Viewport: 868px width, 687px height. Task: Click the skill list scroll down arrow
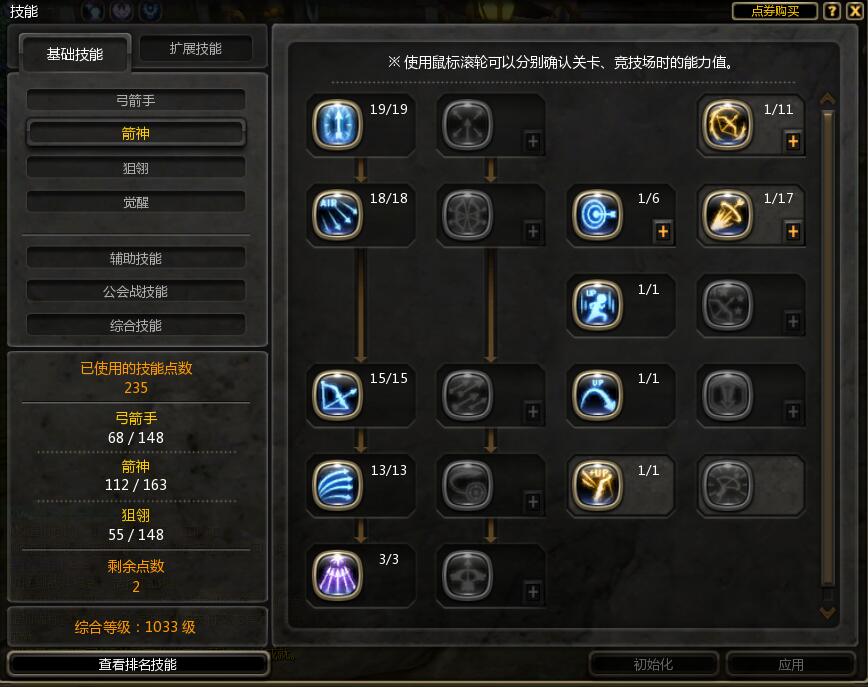828,612
